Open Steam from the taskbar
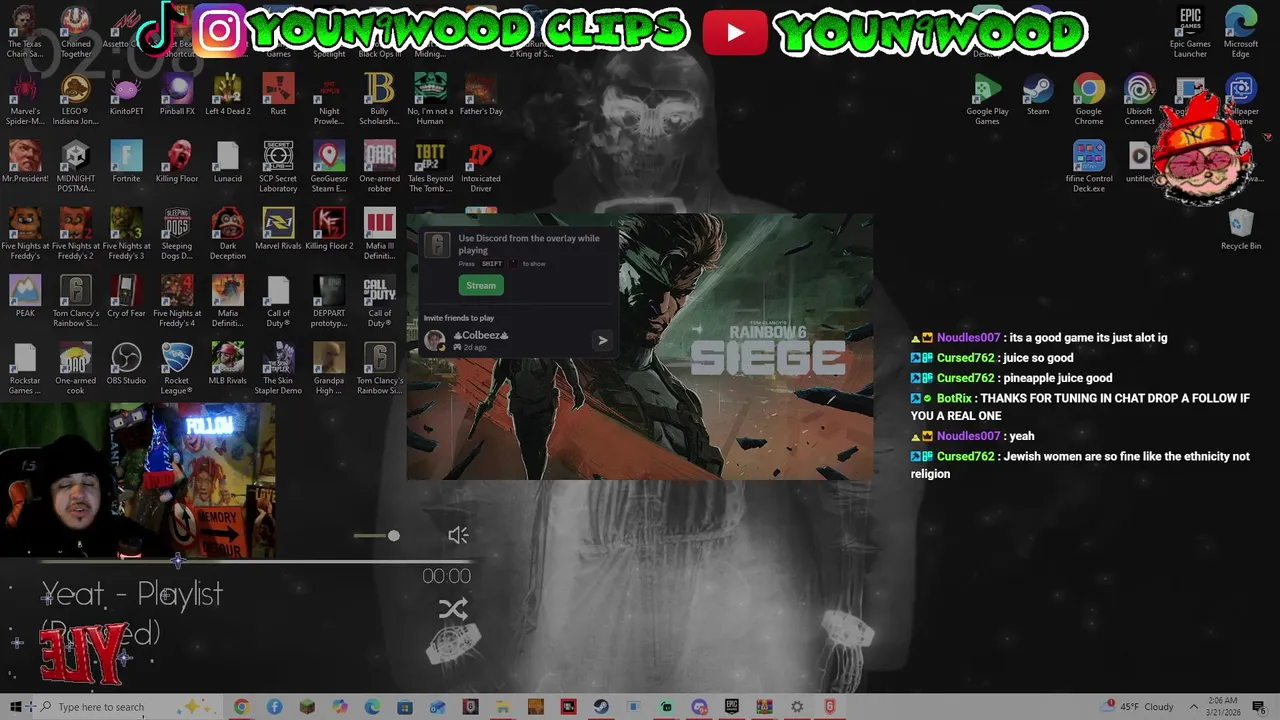This screenshot has width=1280, height=720. (x=600, y=707)
